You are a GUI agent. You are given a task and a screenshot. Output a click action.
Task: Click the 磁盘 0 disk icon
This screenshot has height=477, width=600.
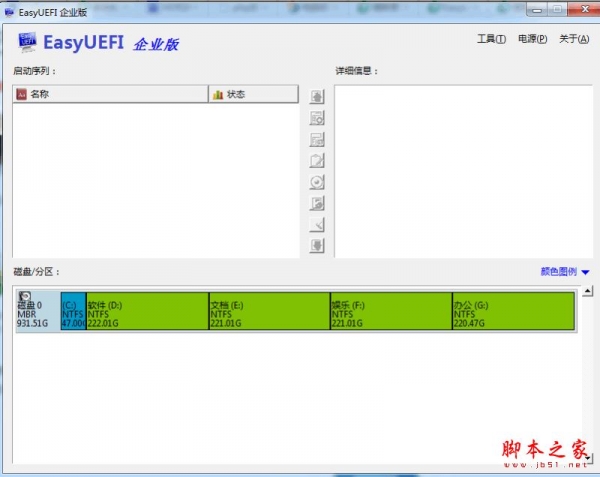point(25,296)
